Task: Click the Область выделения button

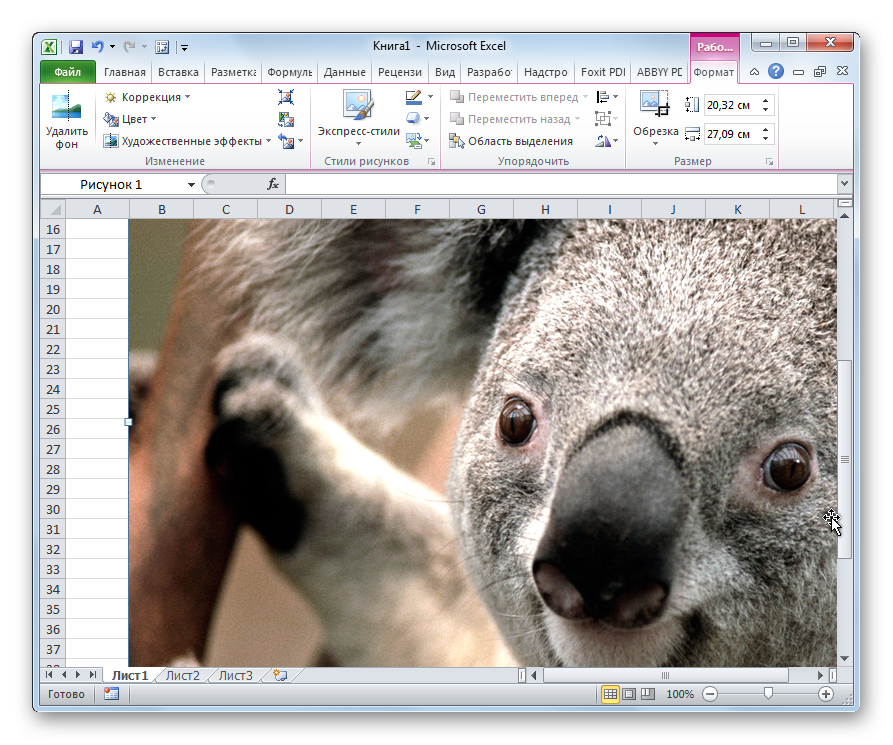Action: [x=511, y=141]
